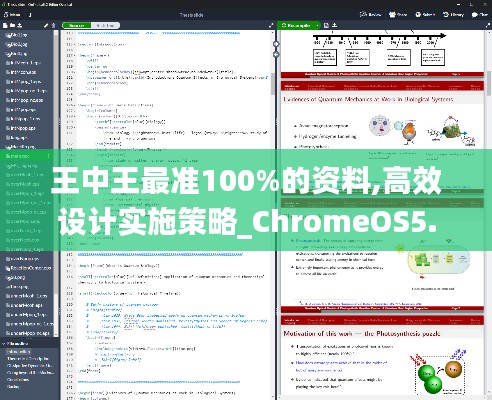Open the Chat panel
The image size is (492, 400).
click(x=480, y=15)
